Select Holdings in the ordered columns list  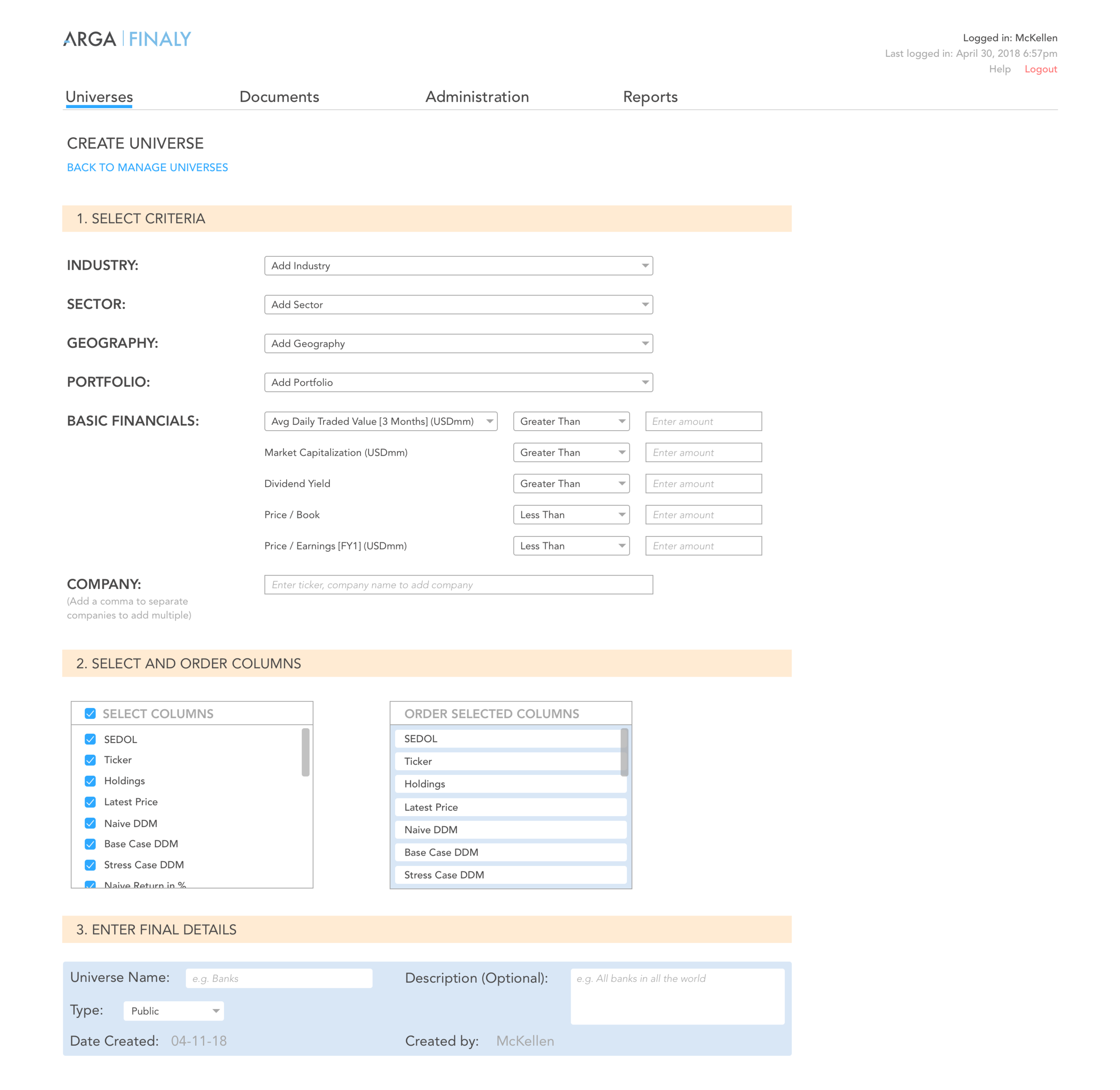pos(511,784)
